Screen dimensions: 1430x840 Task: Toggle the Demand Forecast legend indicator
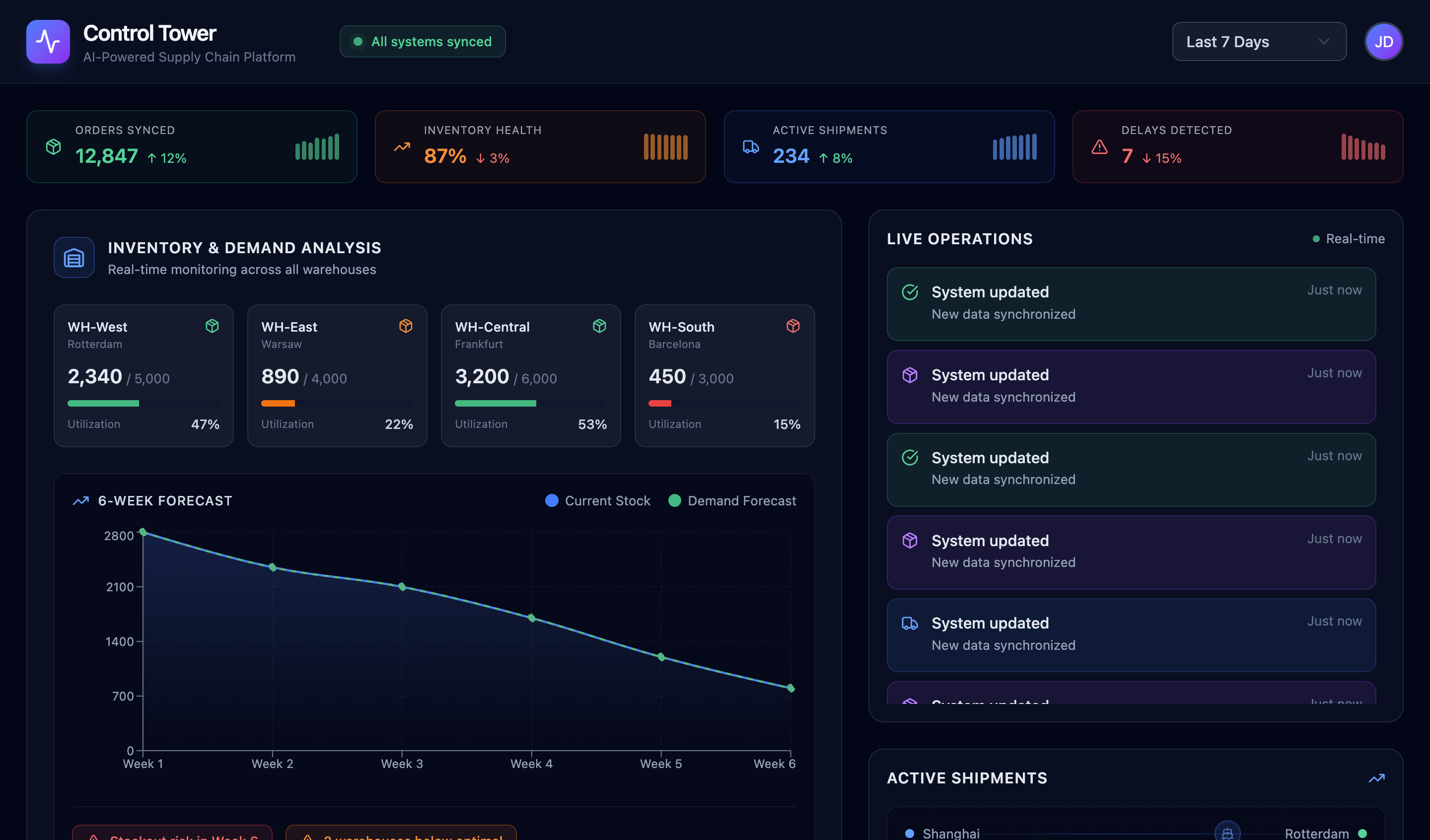coord(675,500)
